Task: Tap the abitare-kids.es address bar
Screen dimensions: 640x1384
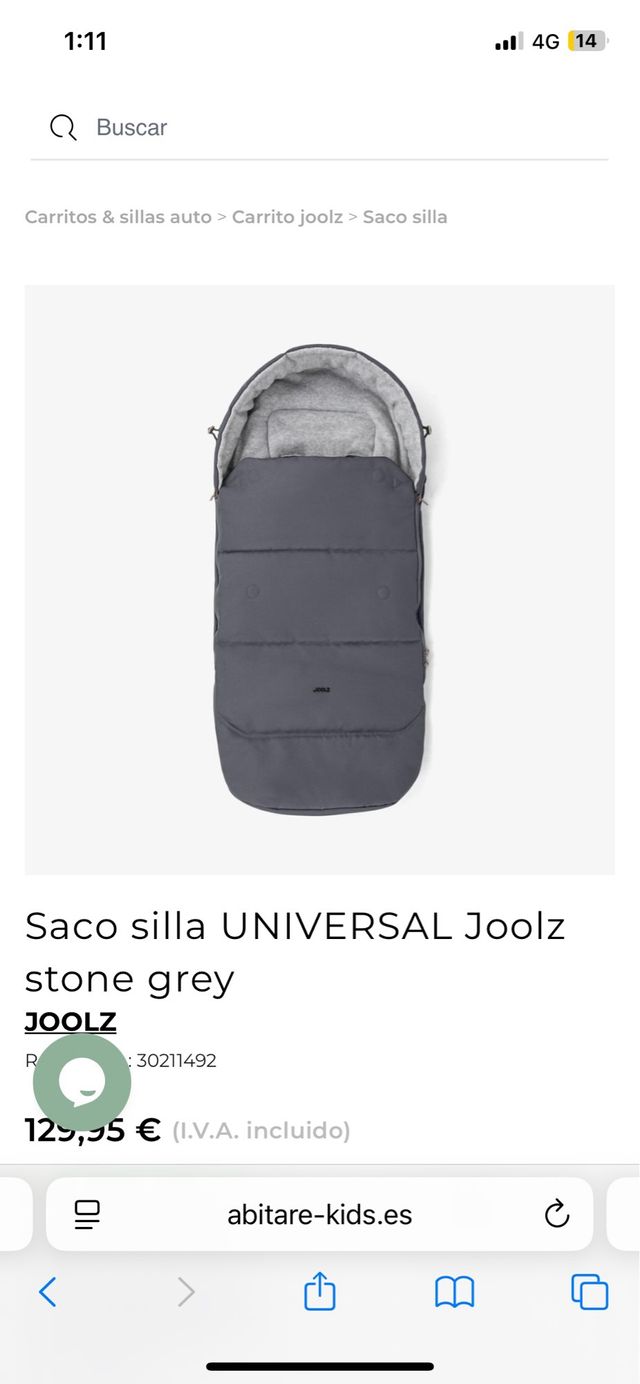Action: (x=319, y=1214)
